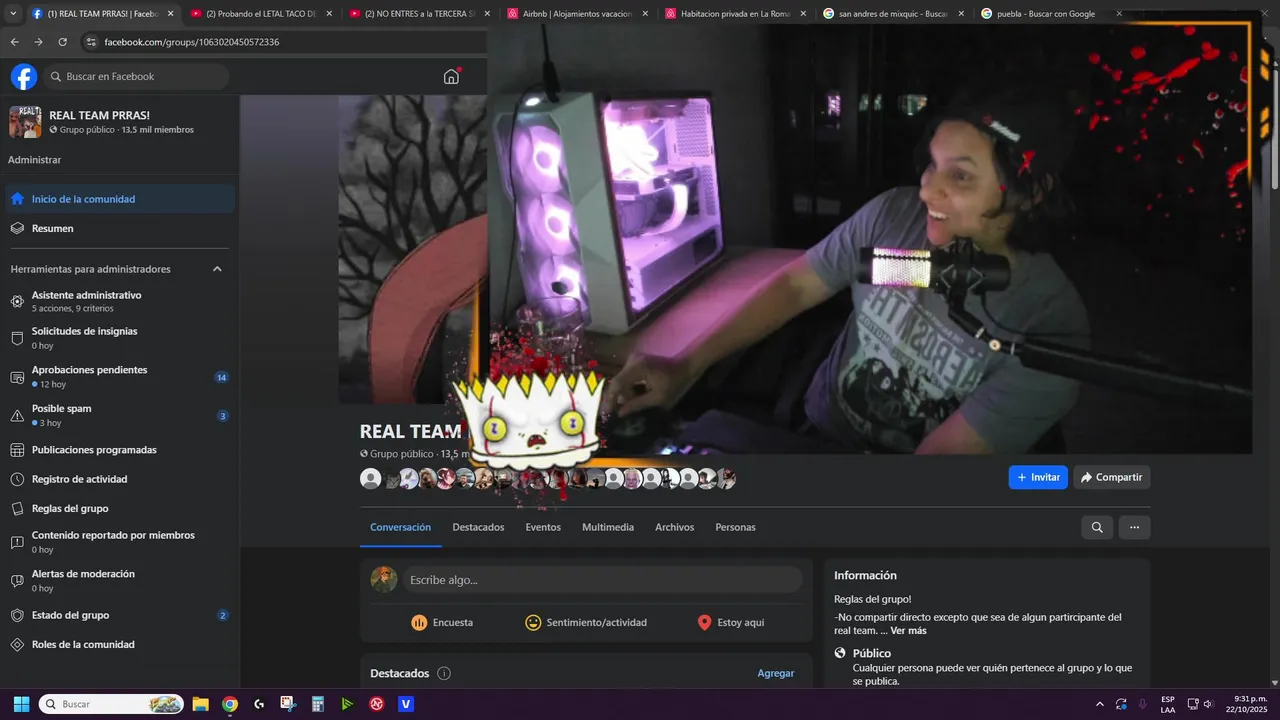Click the ESP LAA language indicator
This screenshot has width=1280, height=720.
[x=1168, y=704]
